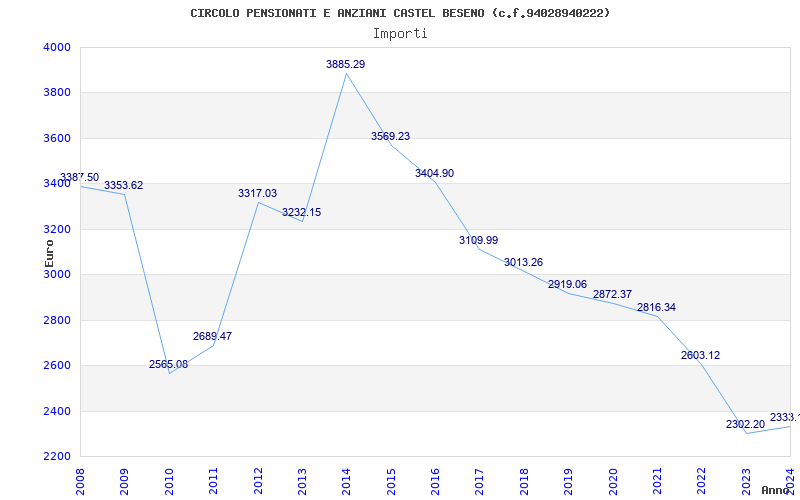The image size is (800, 500).
Task: Click the 3200 Euro axis tick
Action: (x=57, y=229)
